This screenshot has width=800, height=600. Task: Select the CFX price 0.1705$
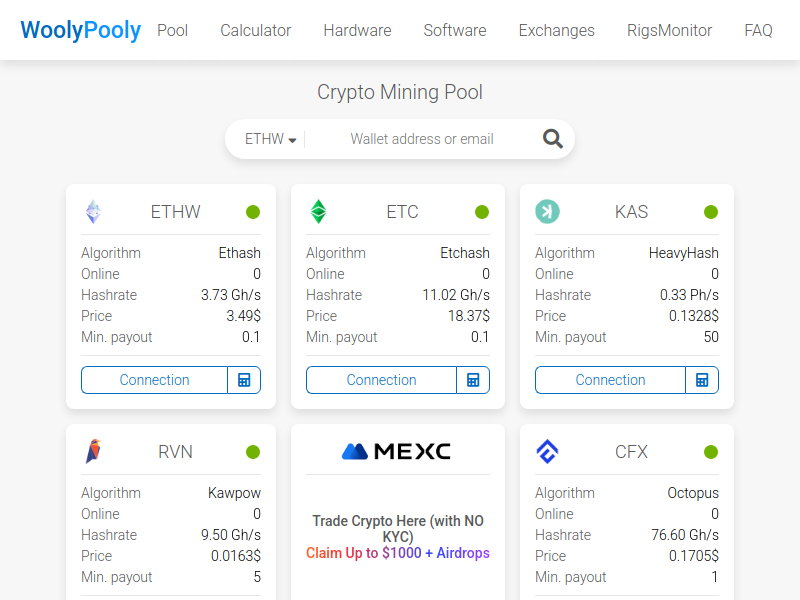(694, 556)
